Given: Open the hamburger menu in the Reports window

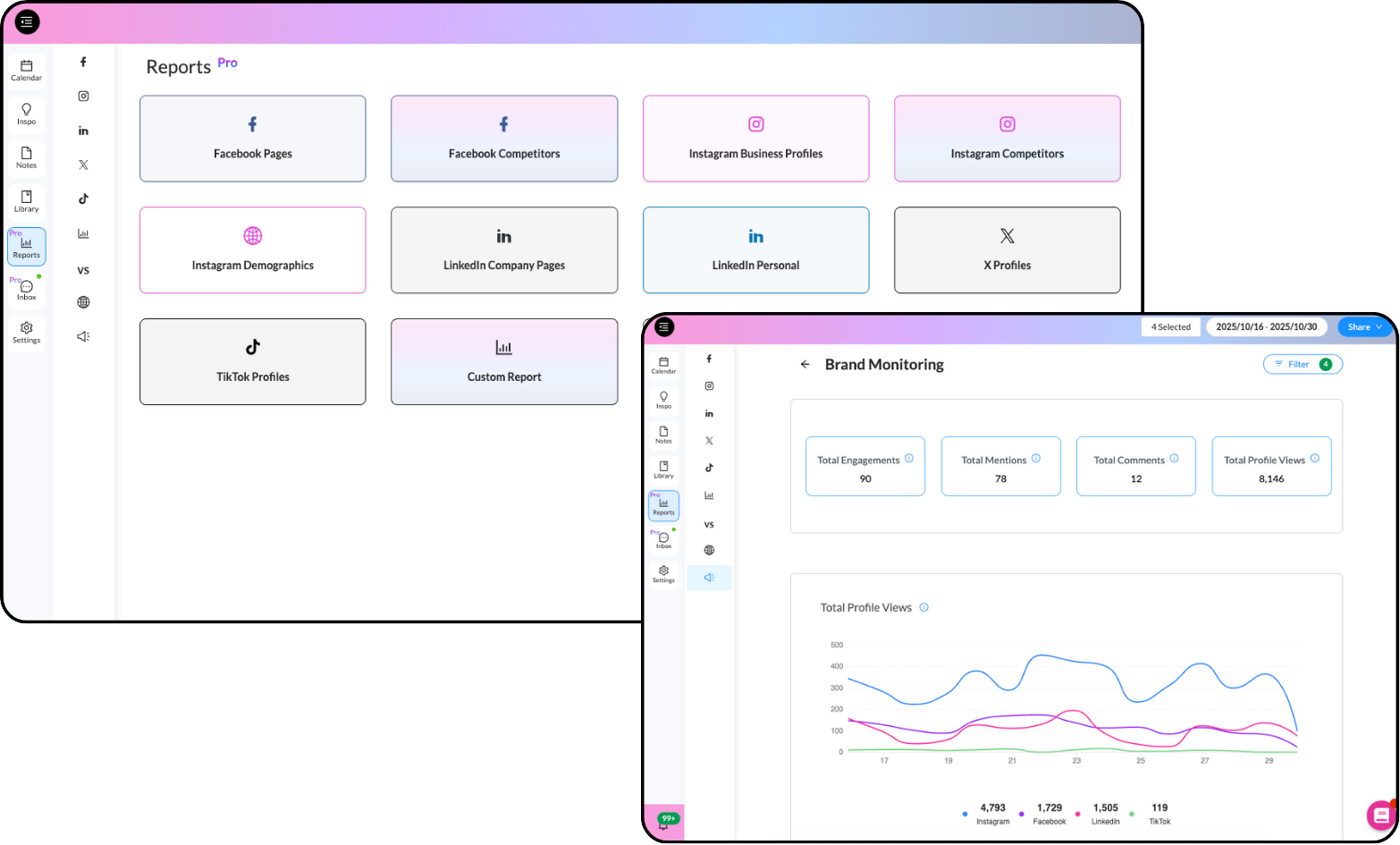Looking at the screenshot, I should (x=28, y=21).
